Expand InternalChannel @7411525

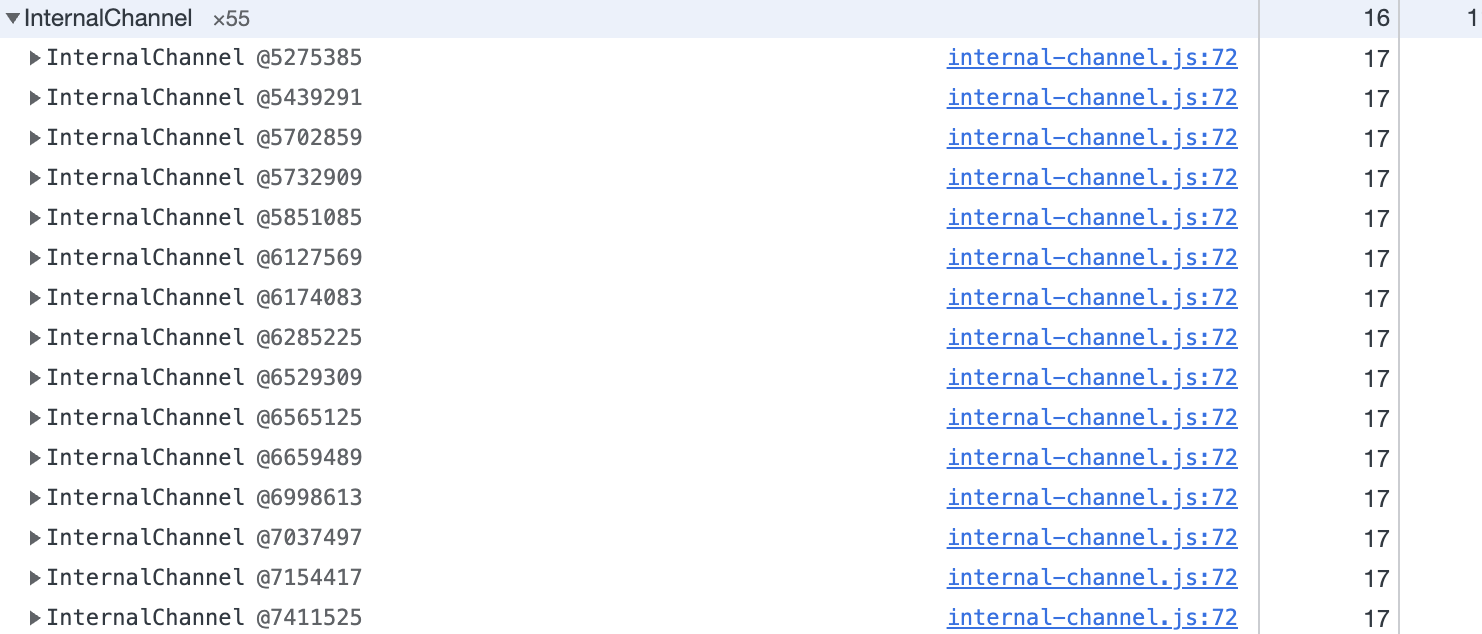pyautogui.click(x=34, y=618)
